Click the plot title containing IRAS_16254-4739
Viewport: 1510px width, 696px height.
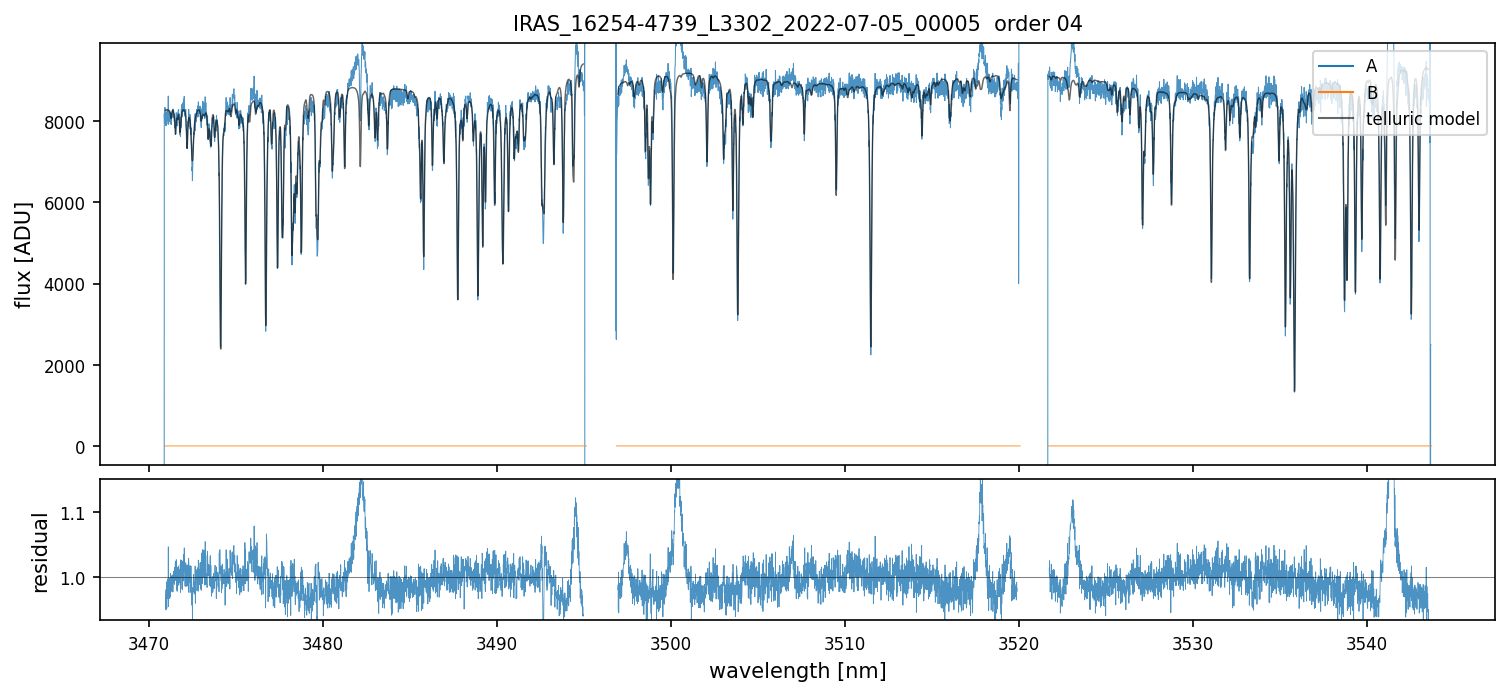(797, 24)
